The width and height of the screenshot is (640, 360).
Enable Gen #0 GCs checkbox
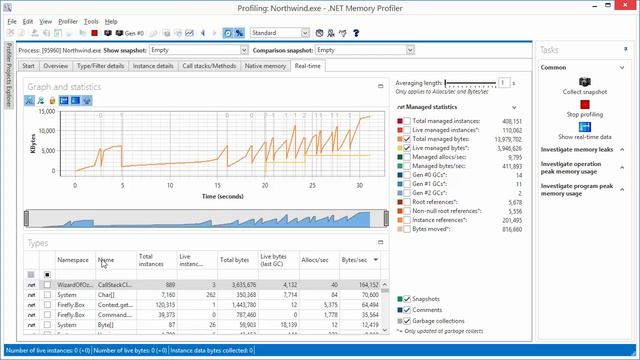407,175
